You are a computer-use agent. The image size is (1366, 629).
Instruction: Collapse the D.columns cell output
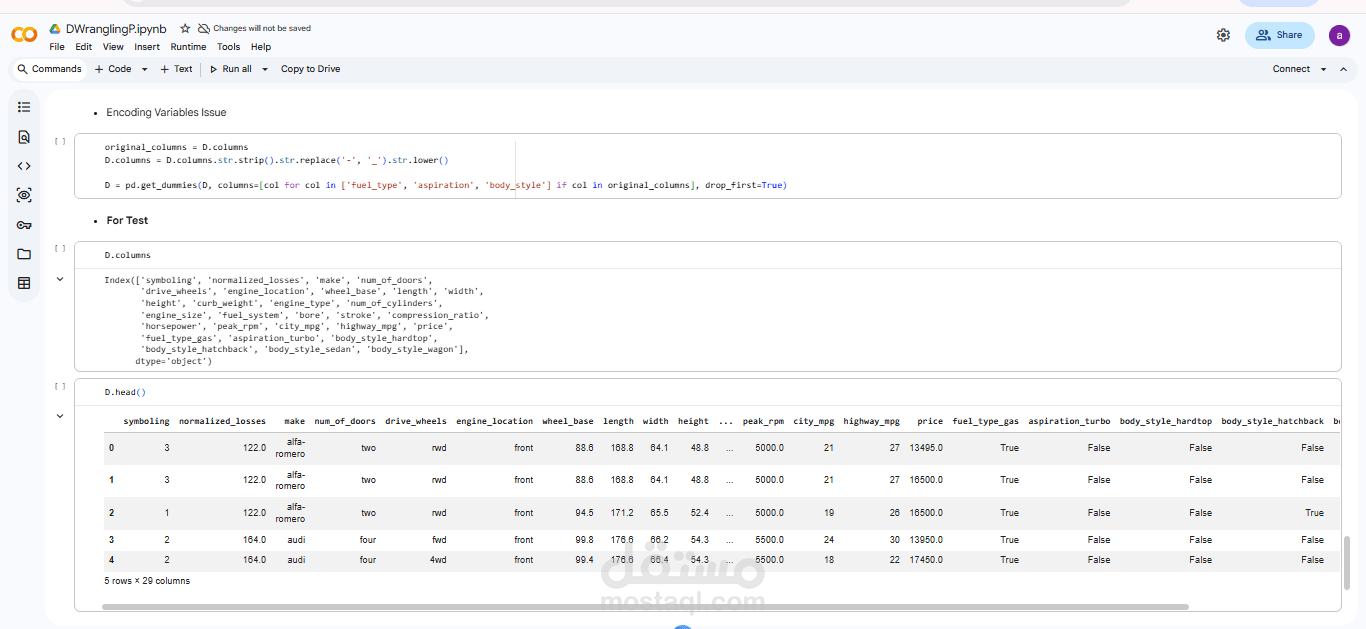[x=60, y=280]
